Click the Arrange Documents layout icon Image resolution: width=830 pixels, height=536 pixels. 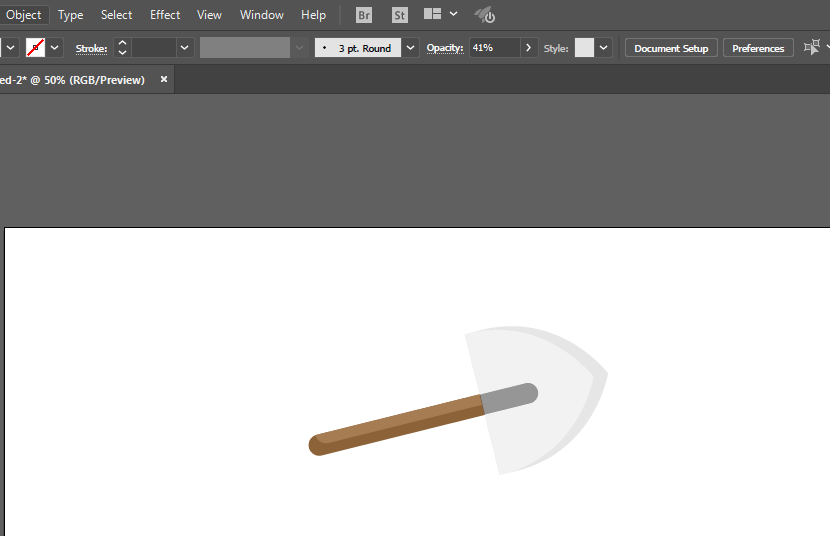[433, 15]
